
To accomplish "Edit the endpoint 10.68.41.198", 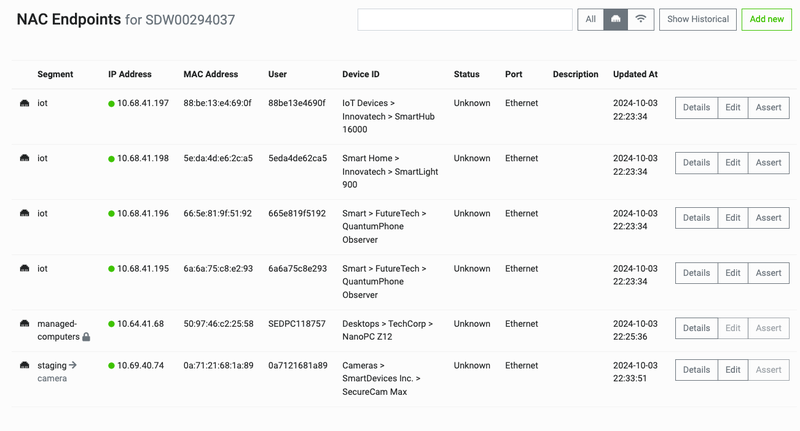I will [733, 163].
